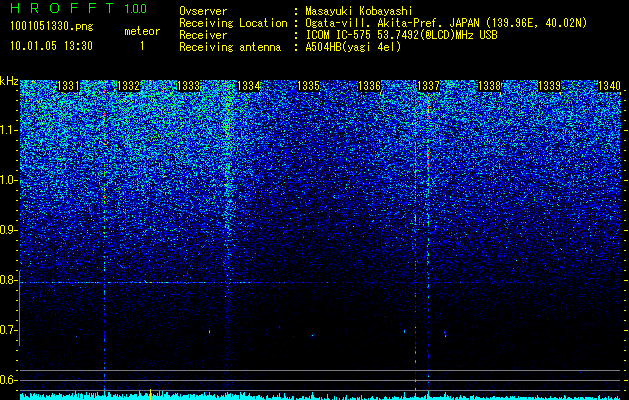Click the 0.6 frequency axis label

pyautogui.click(x=9, y=380)
